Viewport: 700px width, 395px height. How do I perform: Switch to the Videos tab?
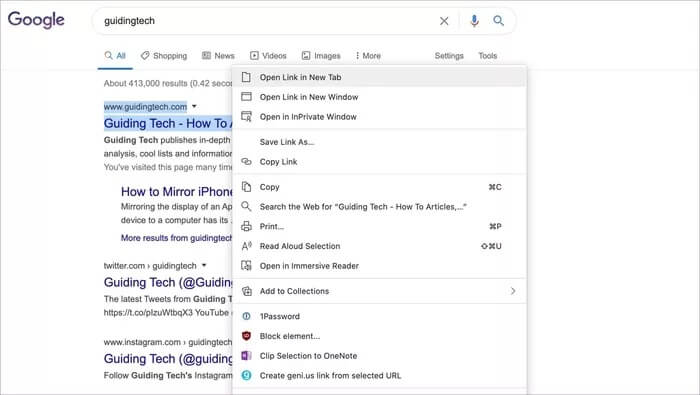coord(268,56)
